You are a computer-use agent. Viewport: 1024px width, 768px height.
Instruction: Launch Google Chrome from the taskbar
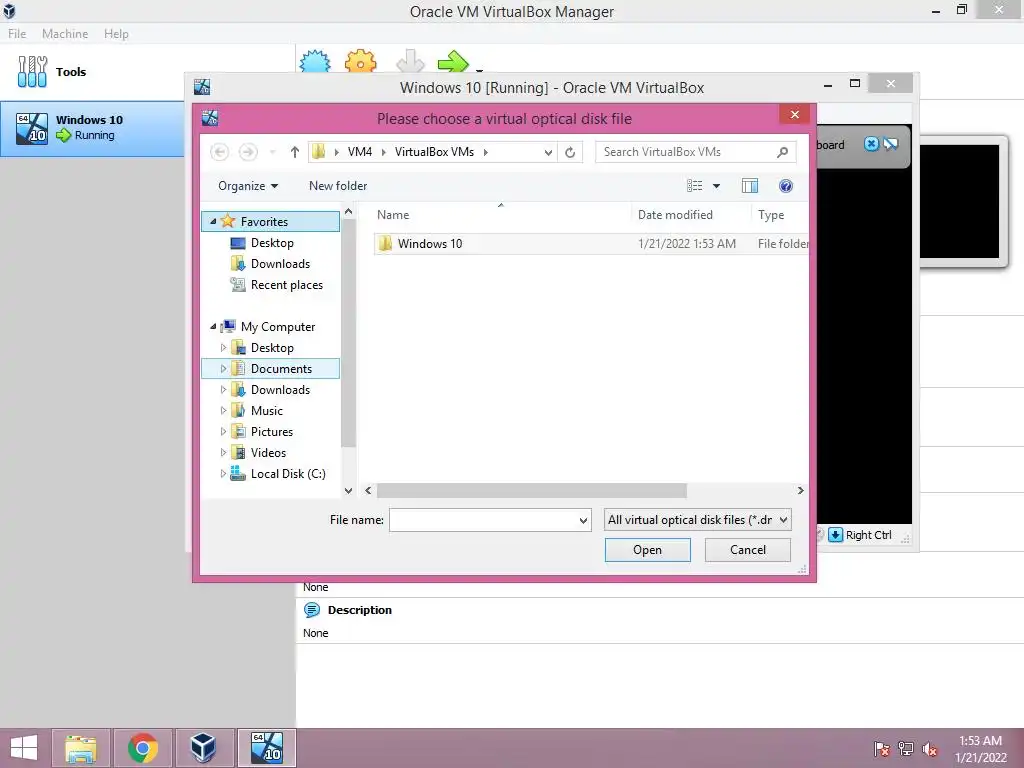(x=142, y=748)
